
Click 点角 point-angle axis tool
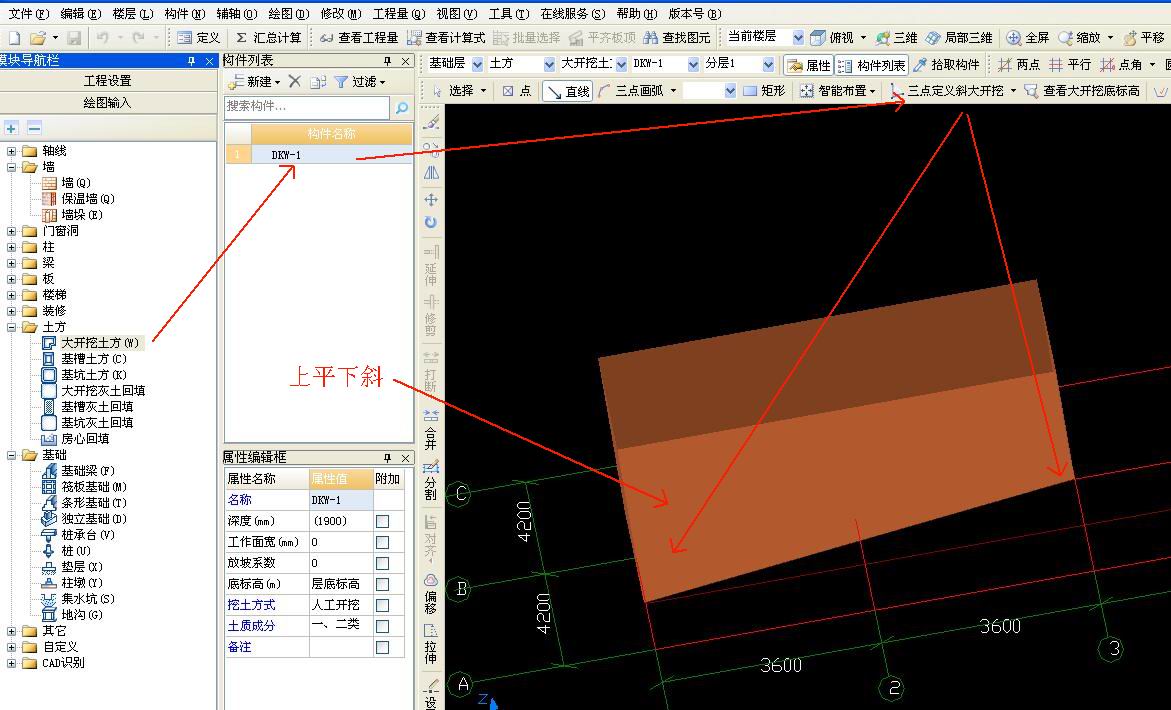pyautogui.click(x=1121, y=65)
